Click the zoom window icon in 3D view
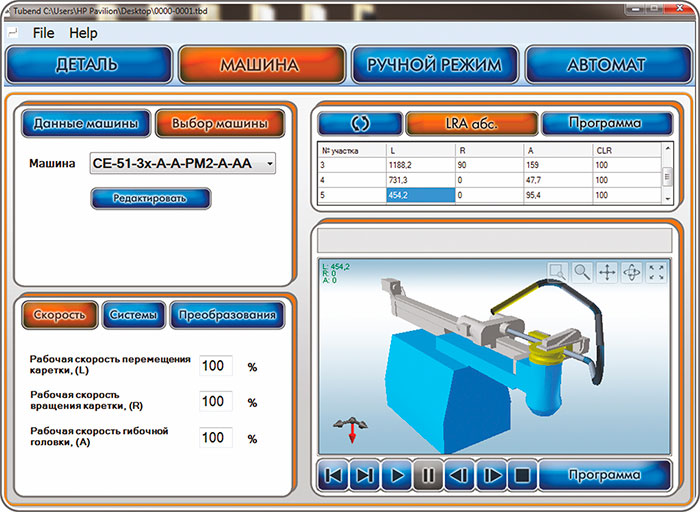 pos(558,271)
